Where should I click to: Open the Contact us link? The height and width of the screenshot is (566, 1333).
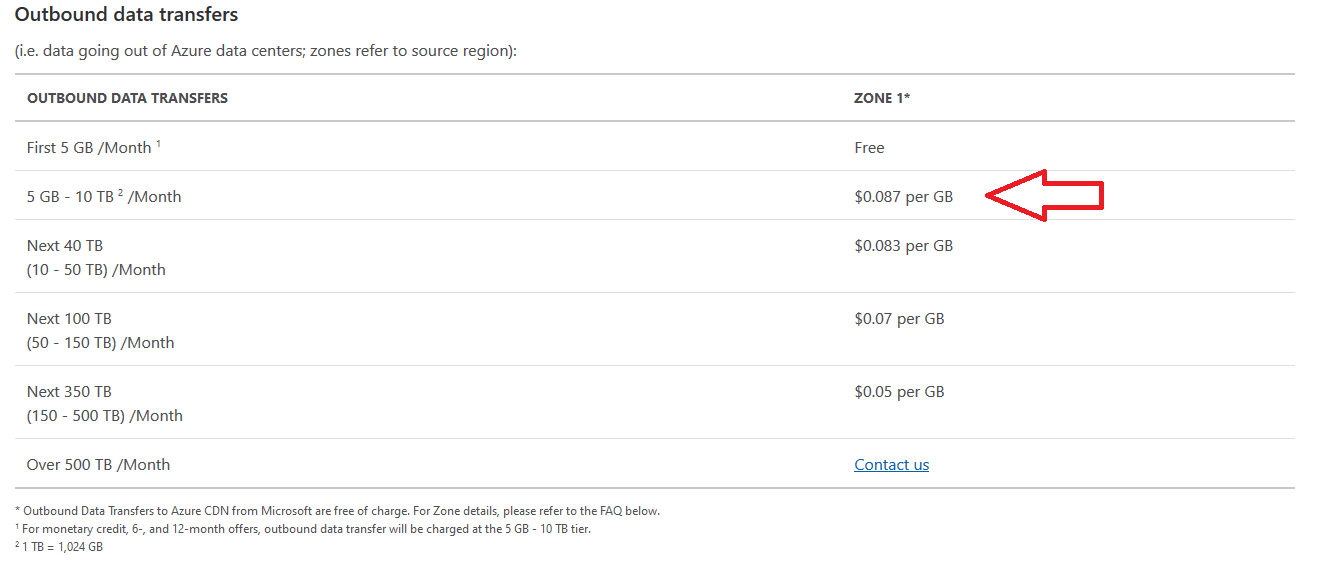tap(891, 464)
